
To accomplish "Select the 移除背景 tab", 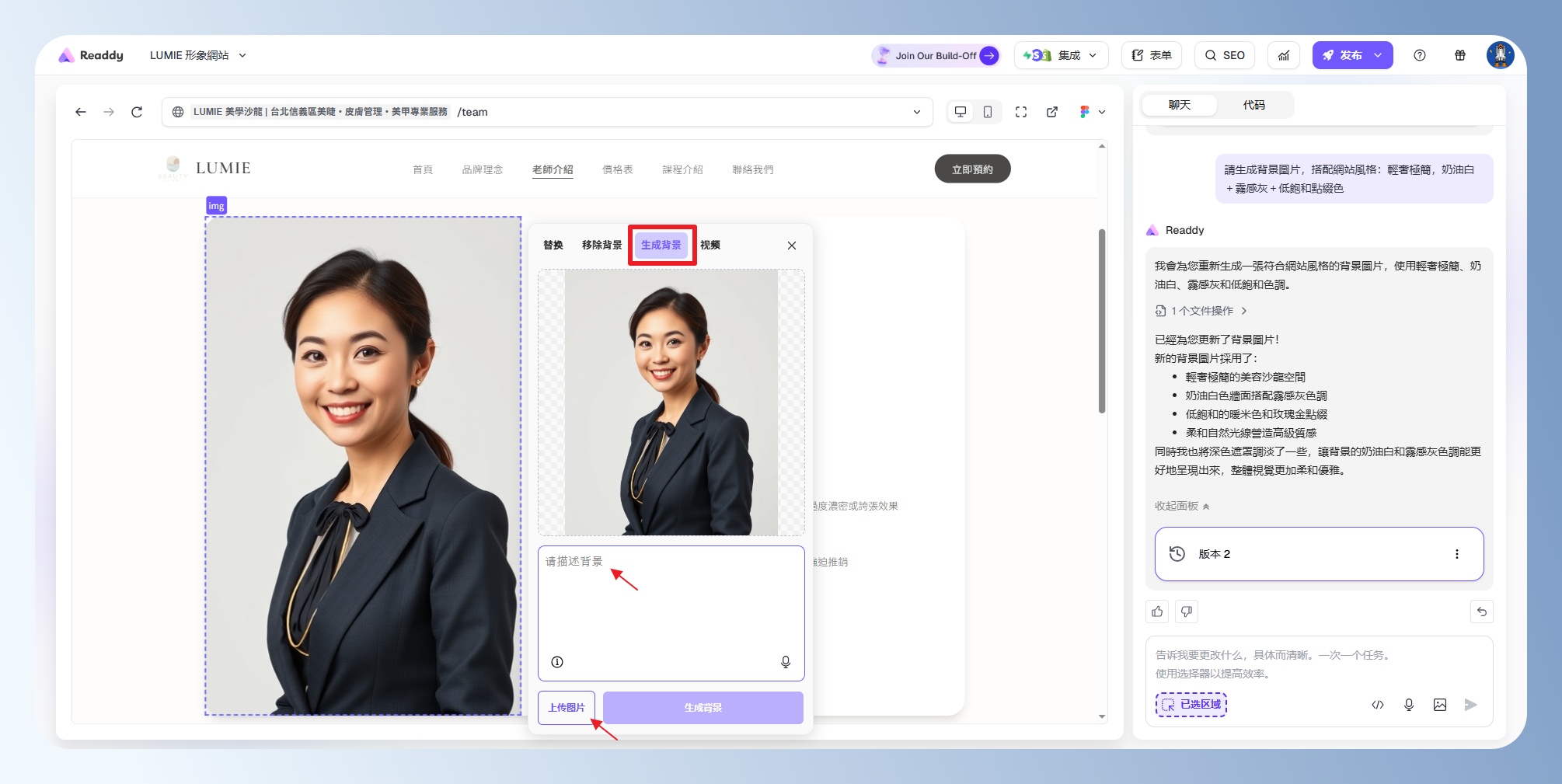I will point(601,245).
